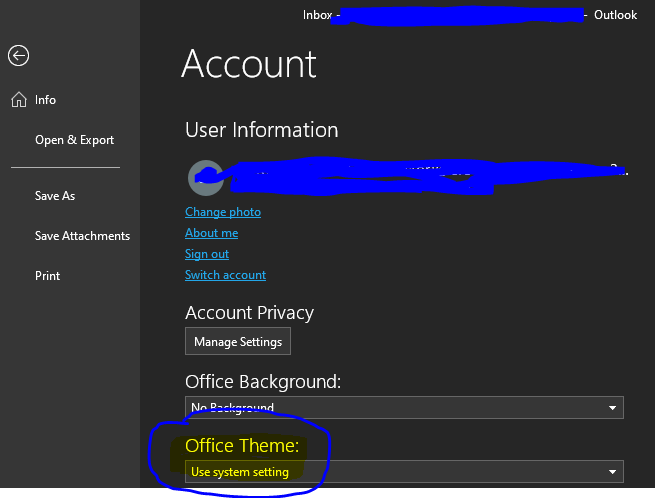655x498 pixels.
Task: Click the user profile photo avatar
Action: click(x=206, y=178)
